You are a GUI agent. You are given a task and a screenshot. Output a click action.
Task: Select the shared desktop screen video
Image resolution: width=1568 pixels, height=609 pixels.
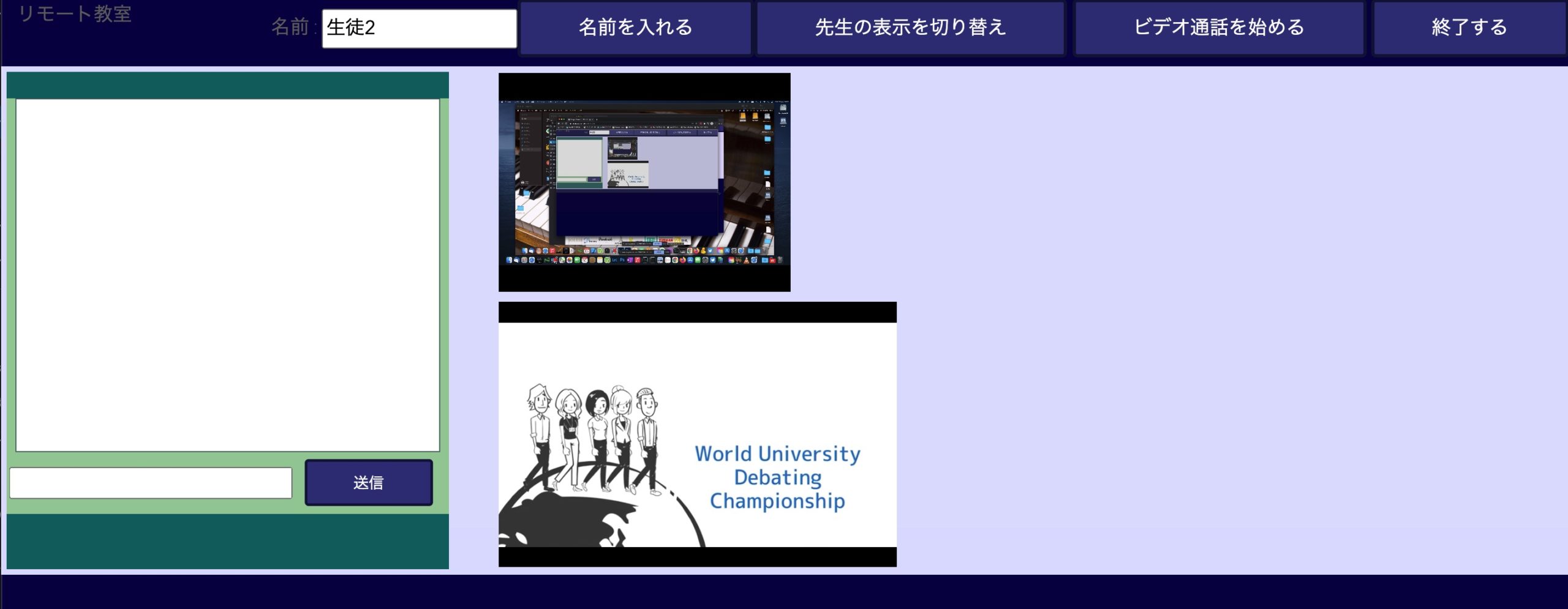pyautogui.click(x=644, y=182)
